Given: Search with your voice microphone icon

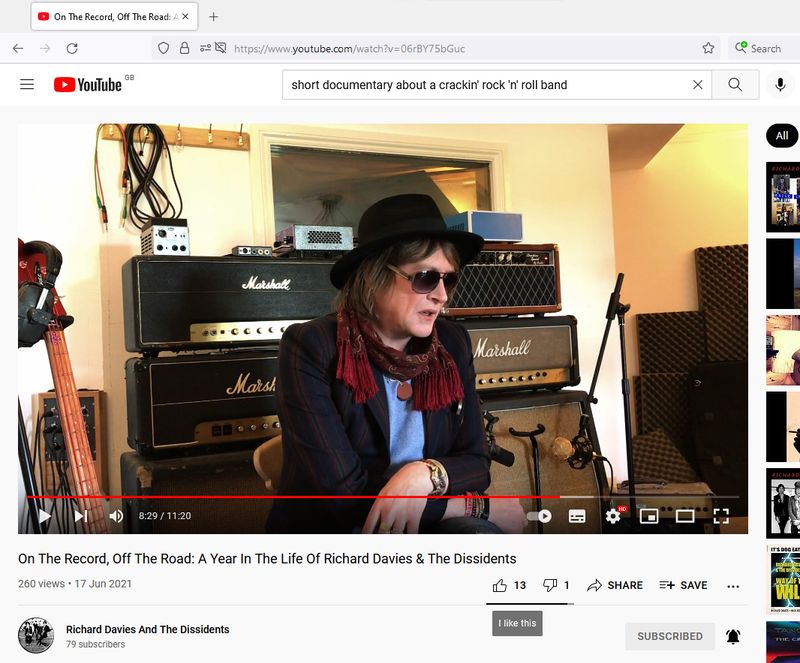Looking at the screenshot, I should (x=780, y=85).
